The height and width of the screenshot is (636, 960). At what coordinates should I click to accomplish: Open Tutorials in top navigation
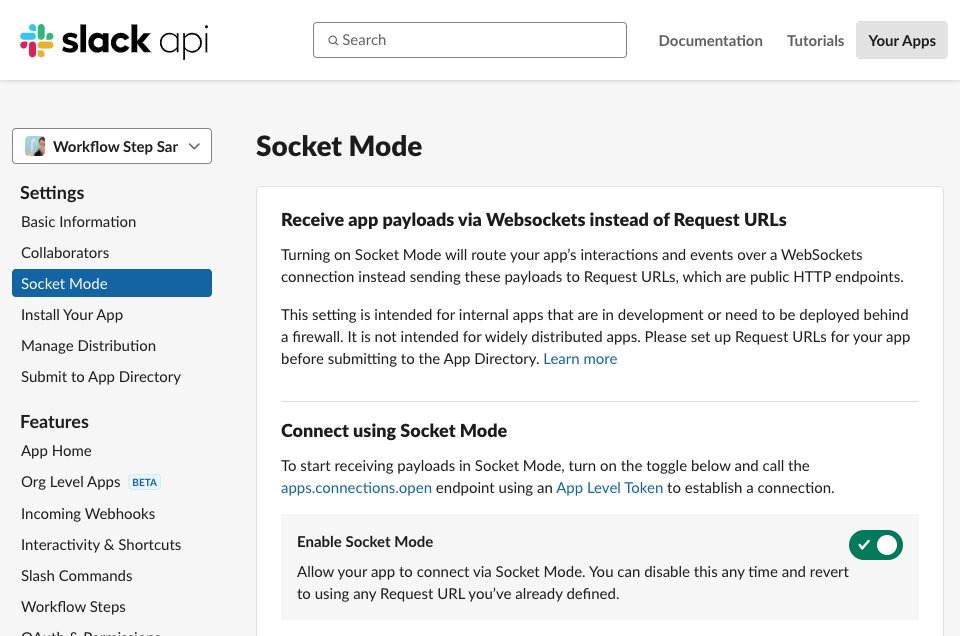[x=815, y=41]
